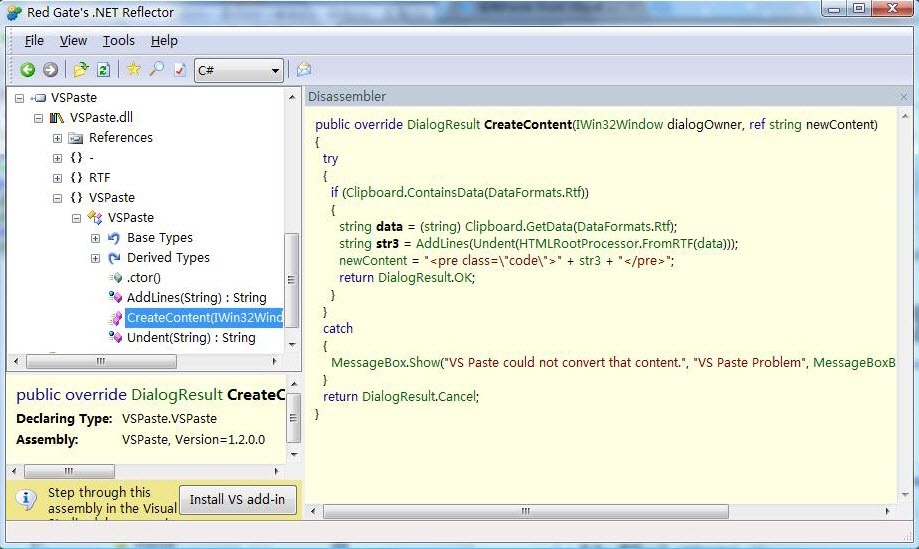This screenshot has height=549, width=919.
Task: Click the green Refresh toolbar icon
Action: (x=103, y=70)
